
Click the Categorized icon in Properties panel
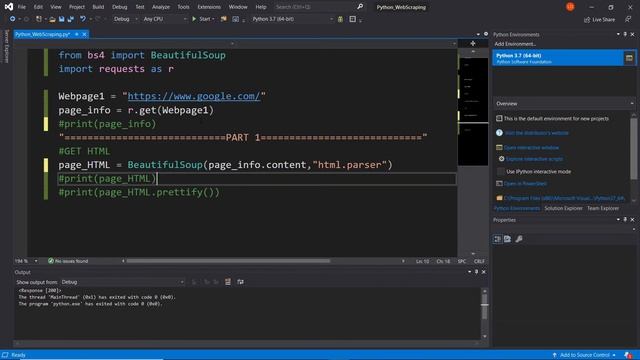click(497, 239)
